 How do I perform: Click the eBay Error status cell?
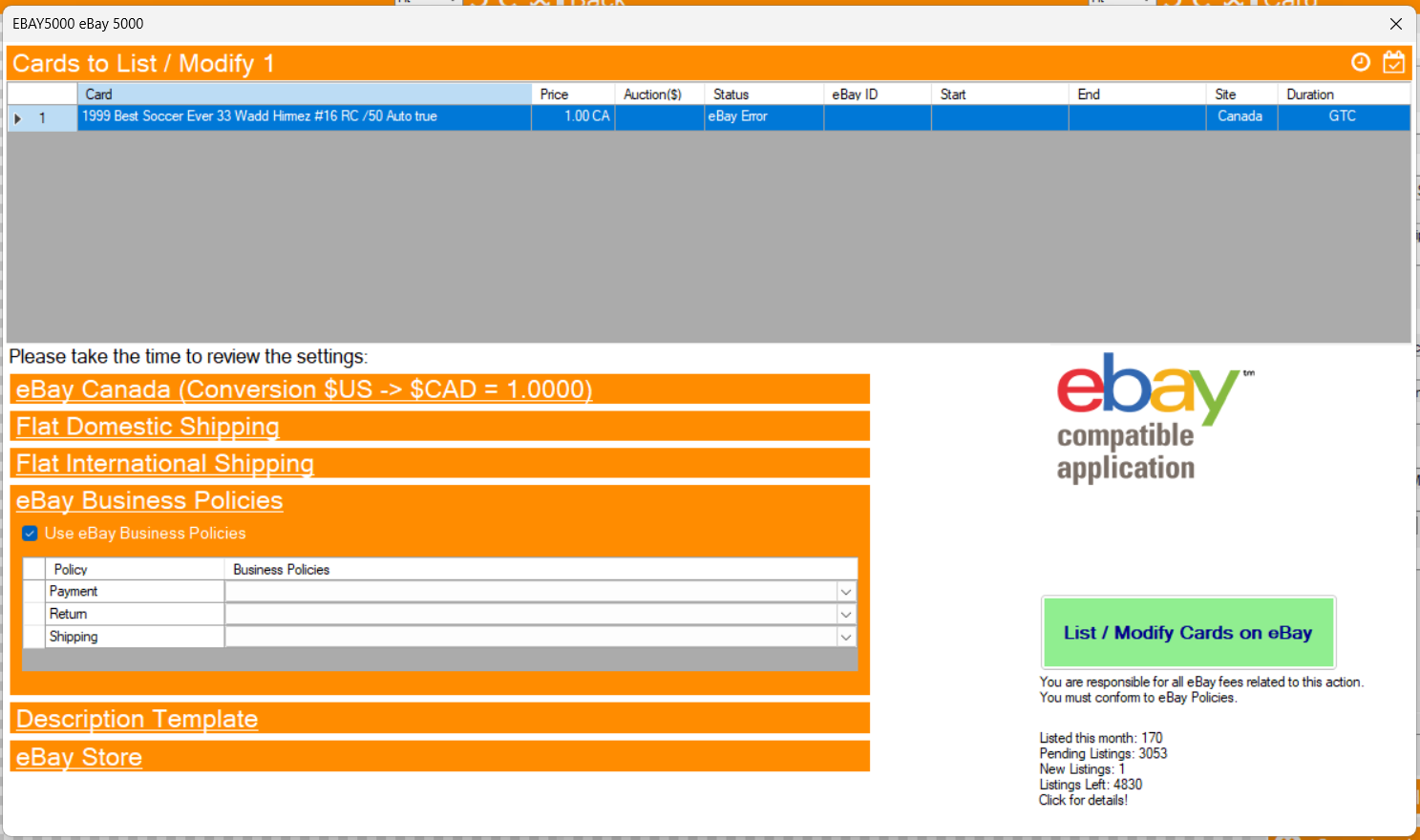click(x=765, y=116)
